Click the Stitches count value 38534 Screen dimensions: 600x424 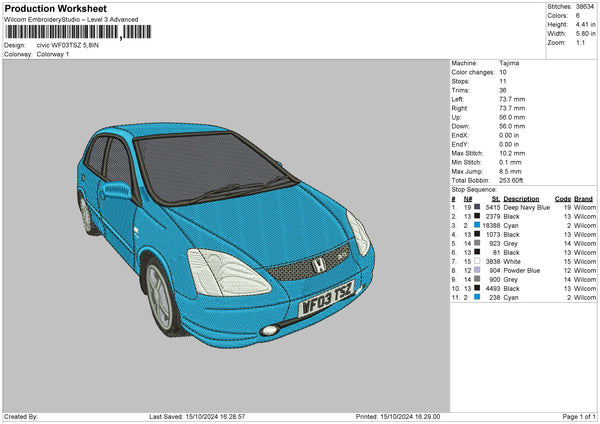(x=587, y=8)
